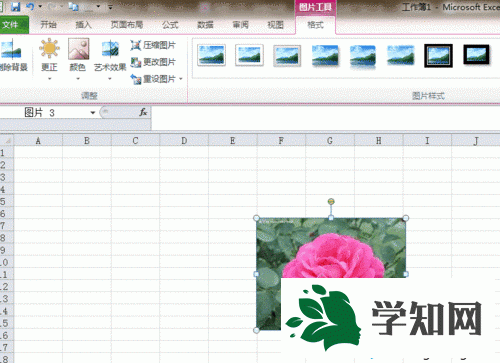Click the green rotation handle above picture
Screen dimensions: 500x363
click(331, 201)
